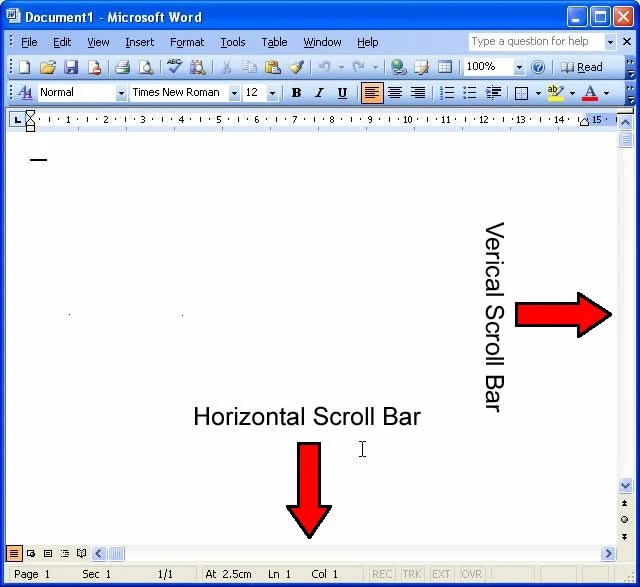Open the undo history dropdown arrow
Screen dimensions: 640x587
point(341,67)
